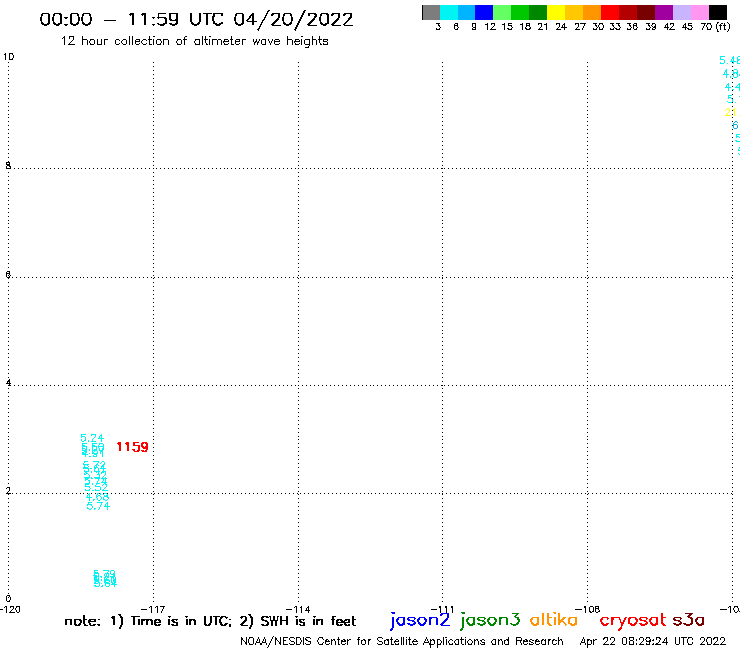
Task: Click the orange 27–30 ft swatch
Action: click(592, 12)
